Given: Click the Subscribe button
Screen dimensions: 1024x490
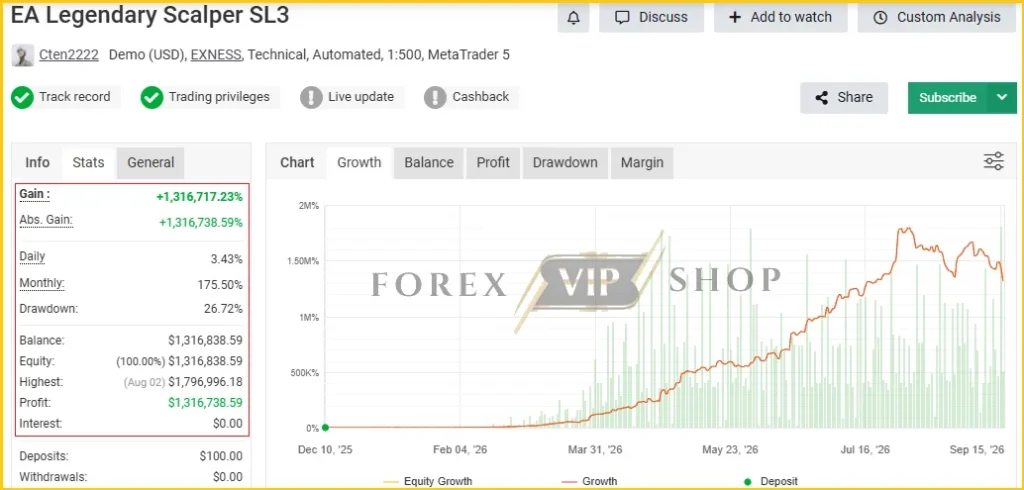Looking at the screenshot, I should (x=948, y=97).
